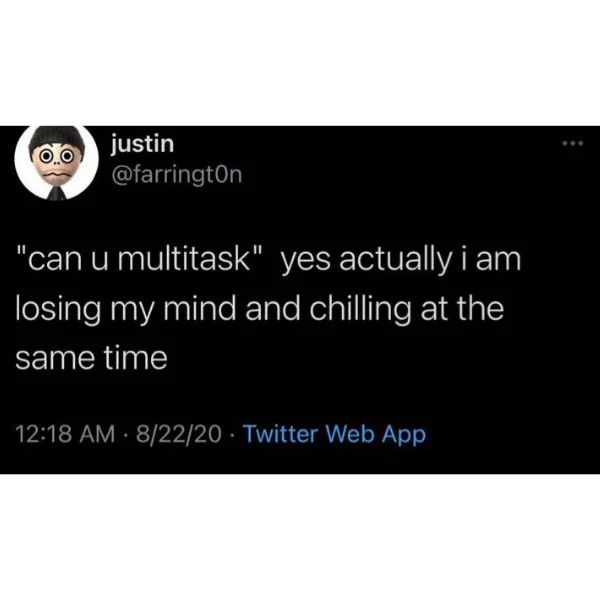Viewport: 600px width, 600px height.
Task: Open the three-dot more options menu
Action: [x=572, y=143]
